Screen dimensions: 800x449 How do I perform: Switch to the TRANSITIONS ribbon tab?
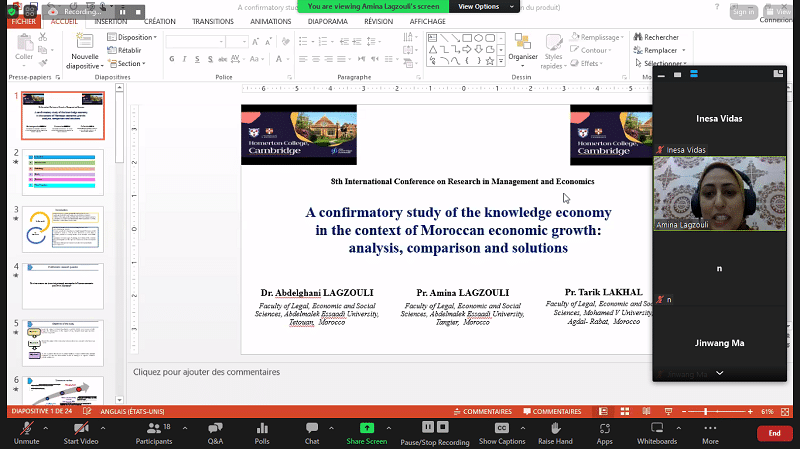(x=212, y=20)
